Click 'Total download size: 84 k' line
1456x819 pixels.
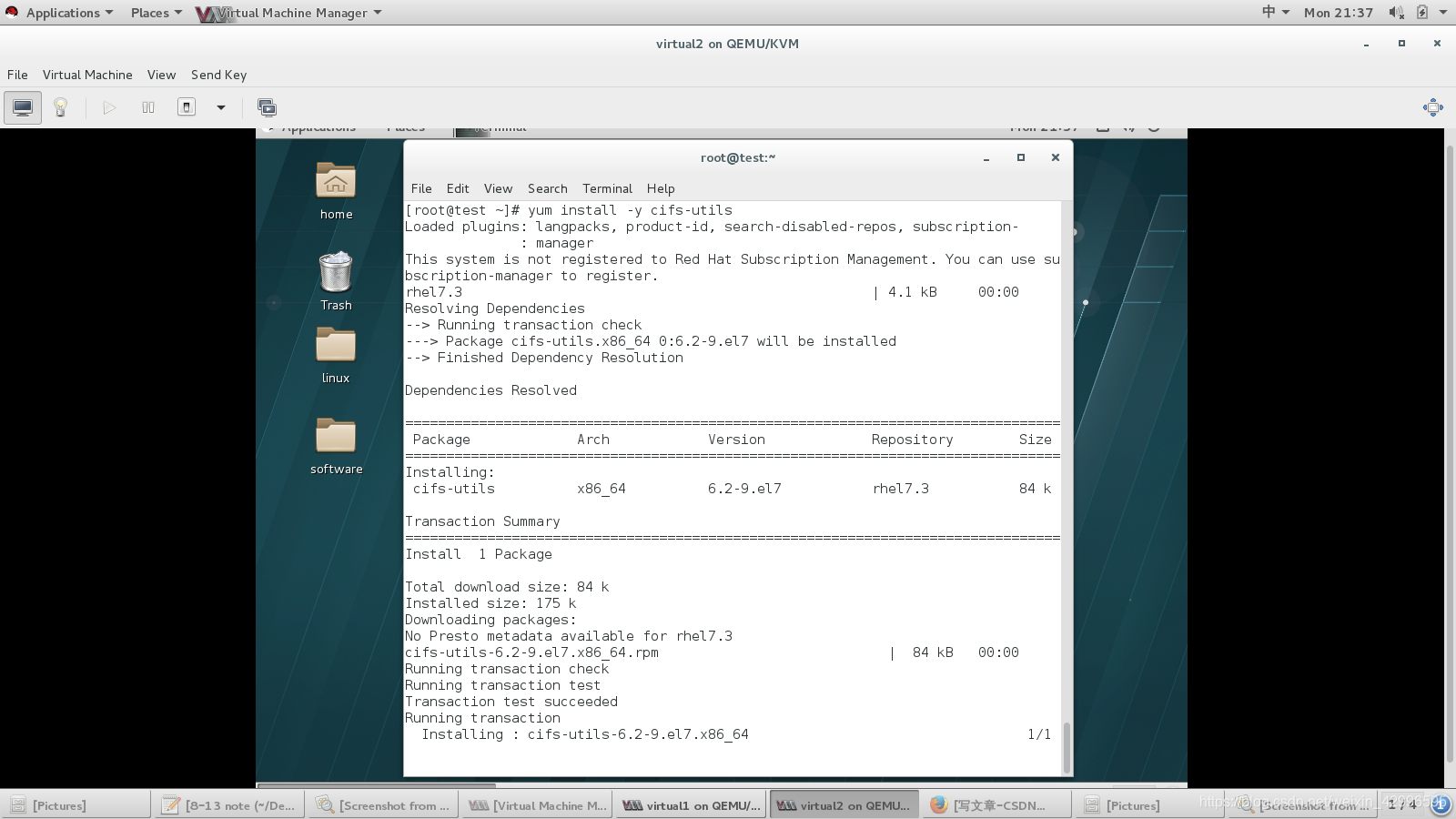pos(507,587)
